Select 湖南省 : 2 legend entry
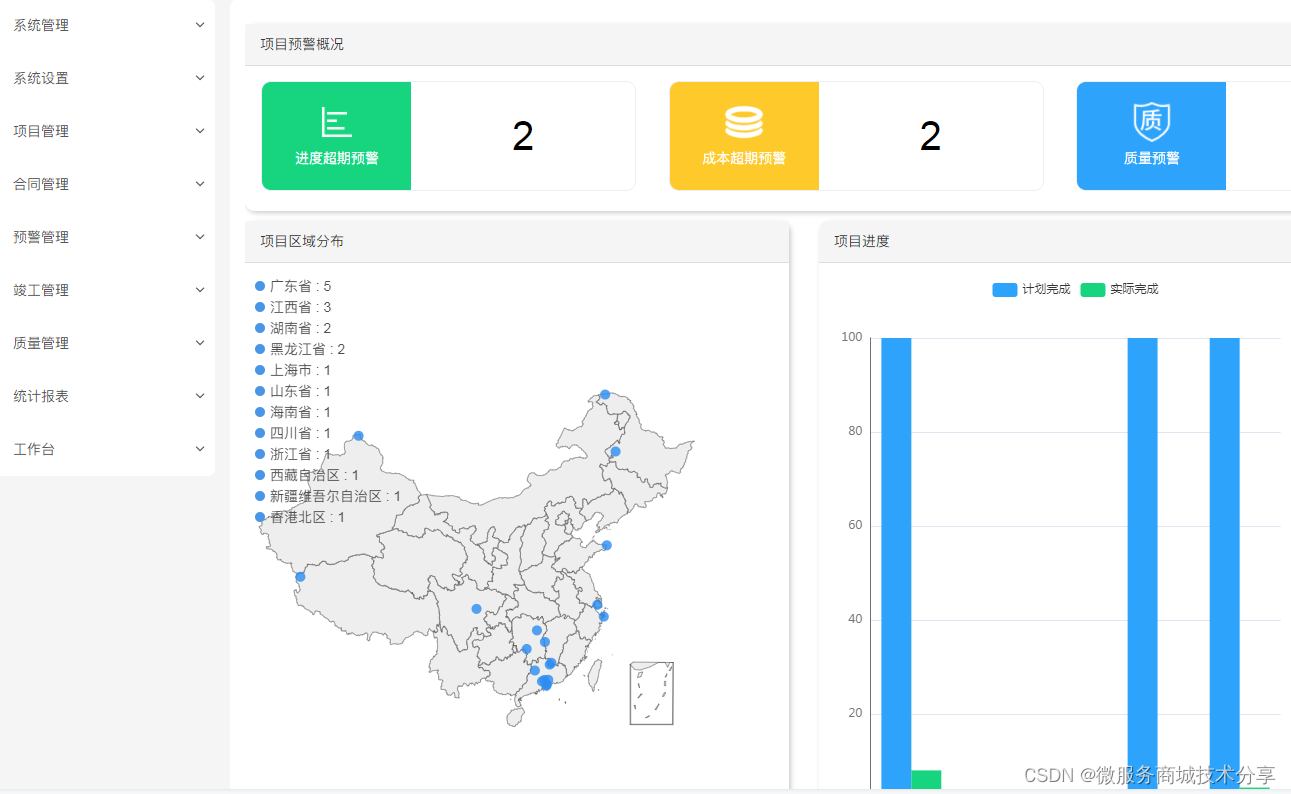The height and width of the screenshot is (794, 1291). click(293, 328)
